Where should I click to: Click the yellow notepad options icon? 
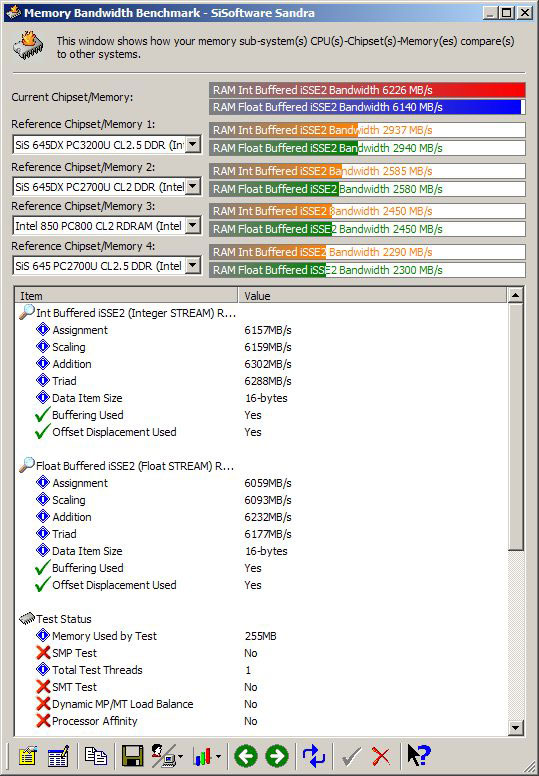pyautogui.click(x=28, y=756)
